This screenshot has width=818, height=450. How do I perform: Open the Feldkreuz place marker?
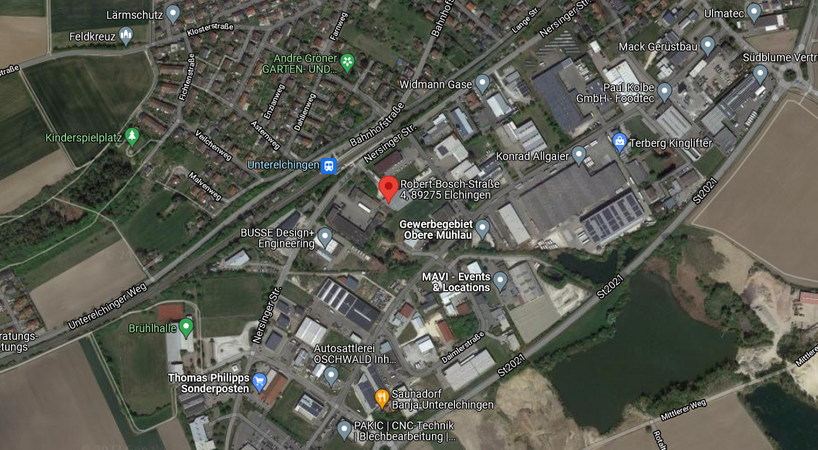point(126,36)
